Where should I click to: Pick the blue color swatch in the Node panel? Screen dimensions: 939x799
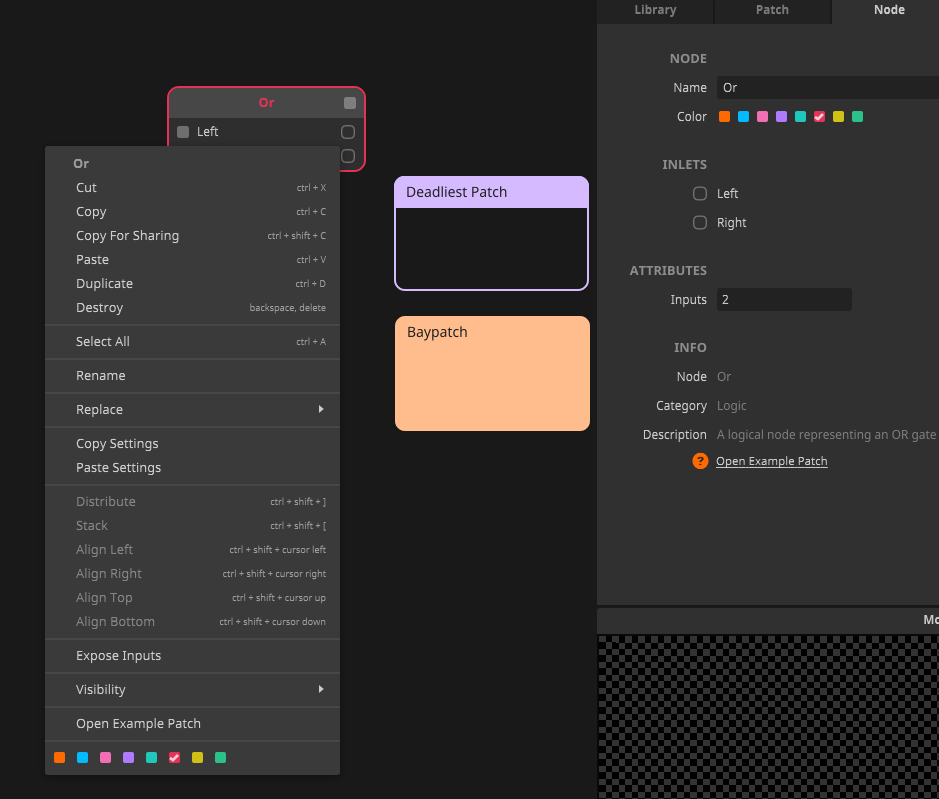(743, 117)
